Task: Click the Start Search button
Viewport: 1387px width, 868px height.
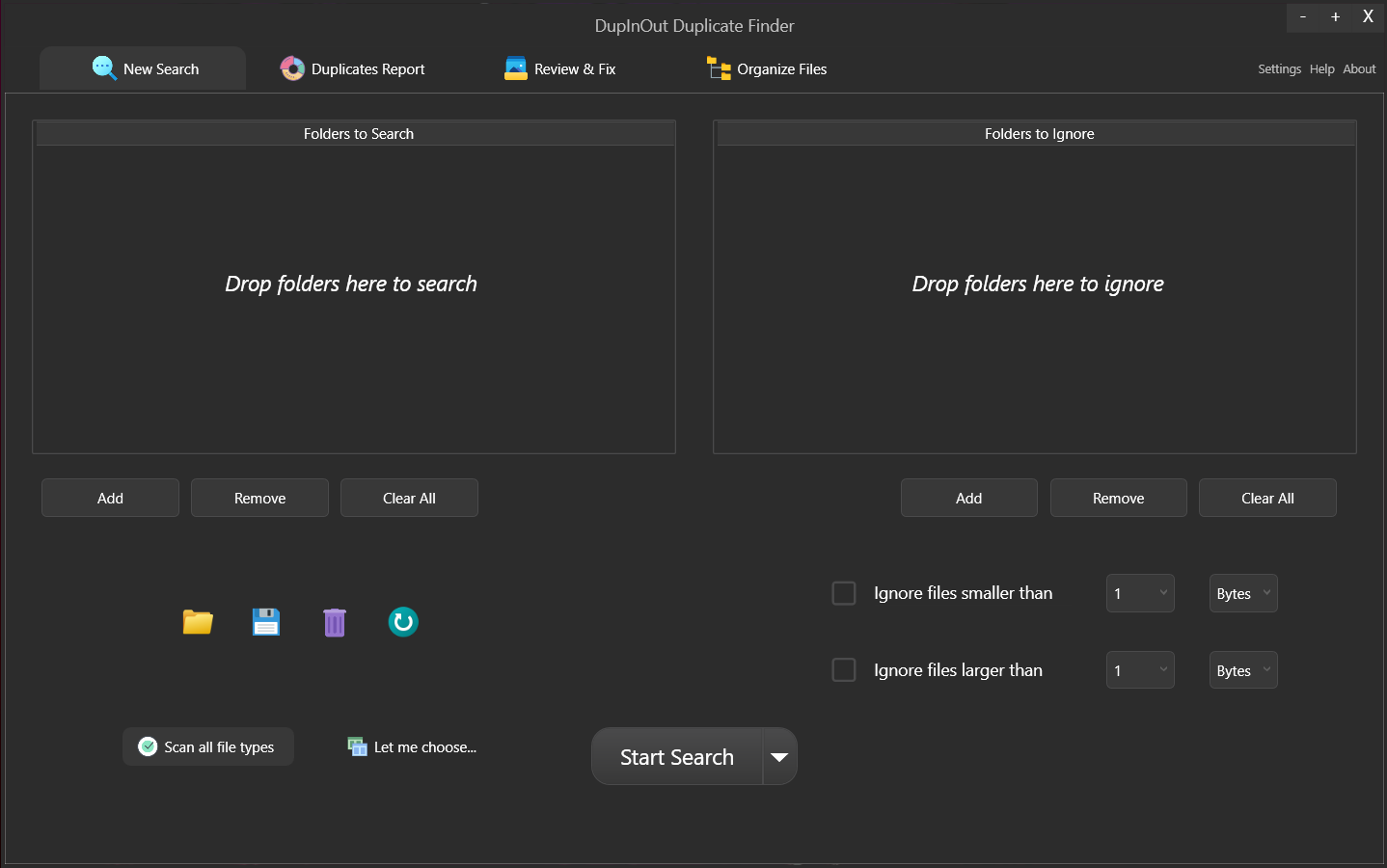Action: [x=677, y=756]
